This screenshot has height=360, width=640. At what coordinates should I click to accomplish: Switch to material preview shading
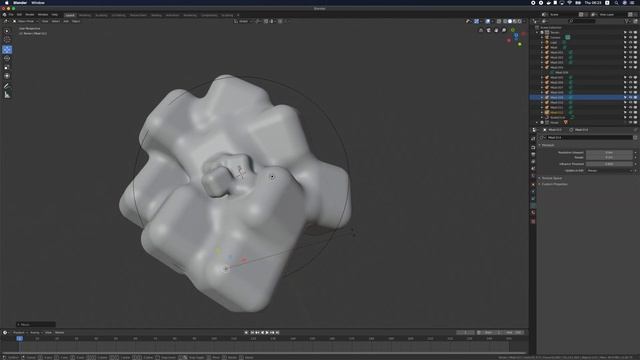515,21
